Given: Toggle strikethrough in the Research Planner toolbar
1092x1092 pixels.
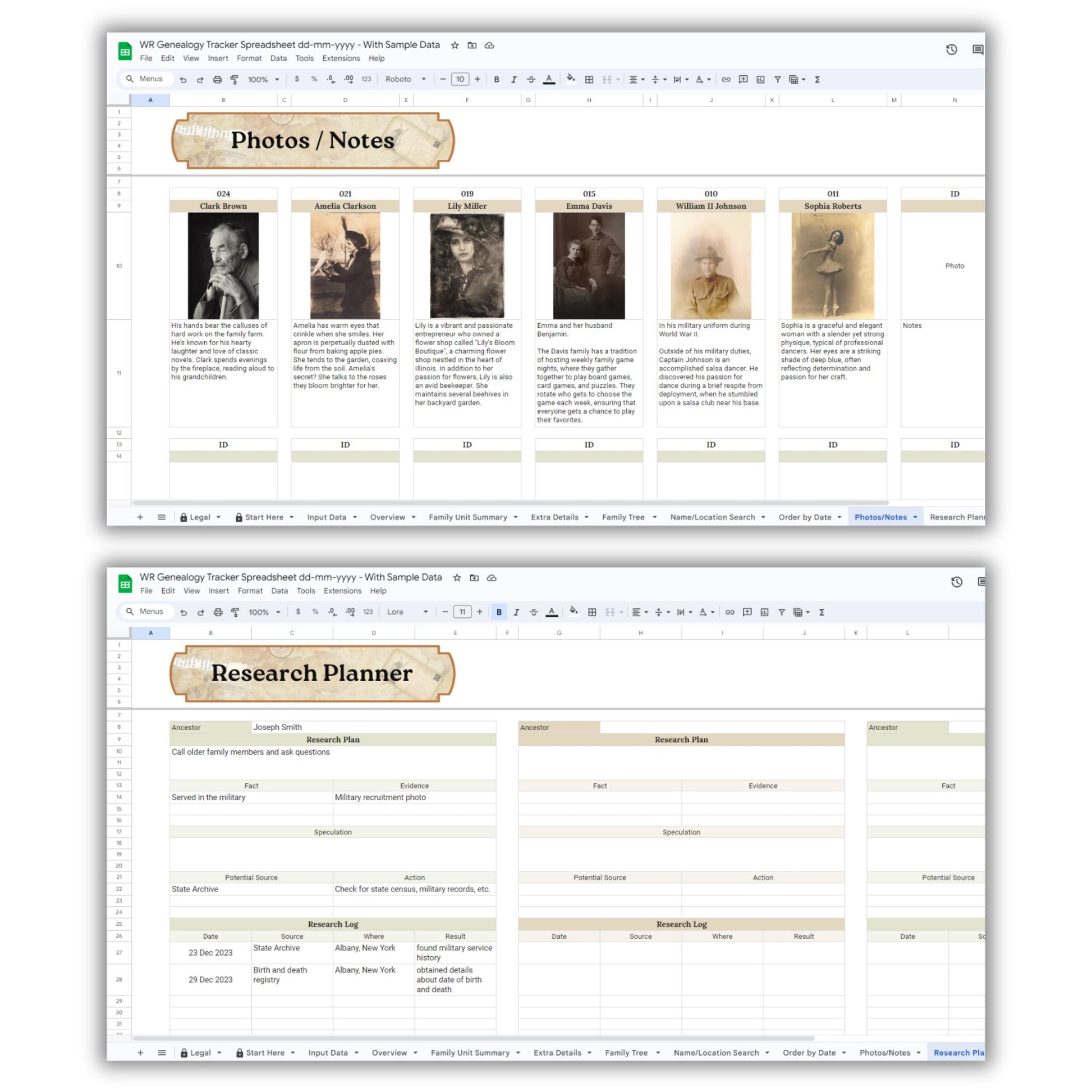Looking at the screenshot, I should coord(533,612).
